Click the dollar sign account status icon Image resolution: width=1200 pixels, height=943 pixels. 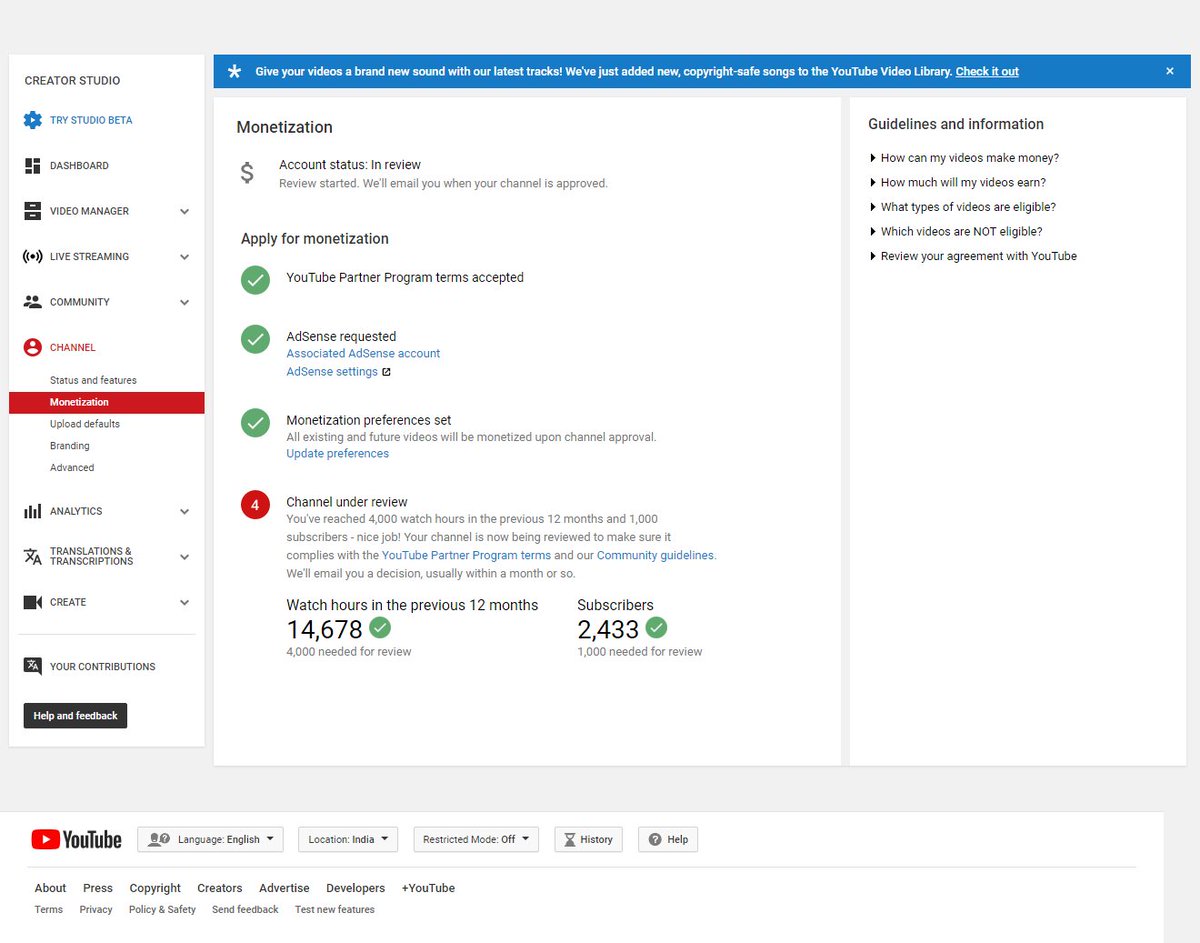247,173
